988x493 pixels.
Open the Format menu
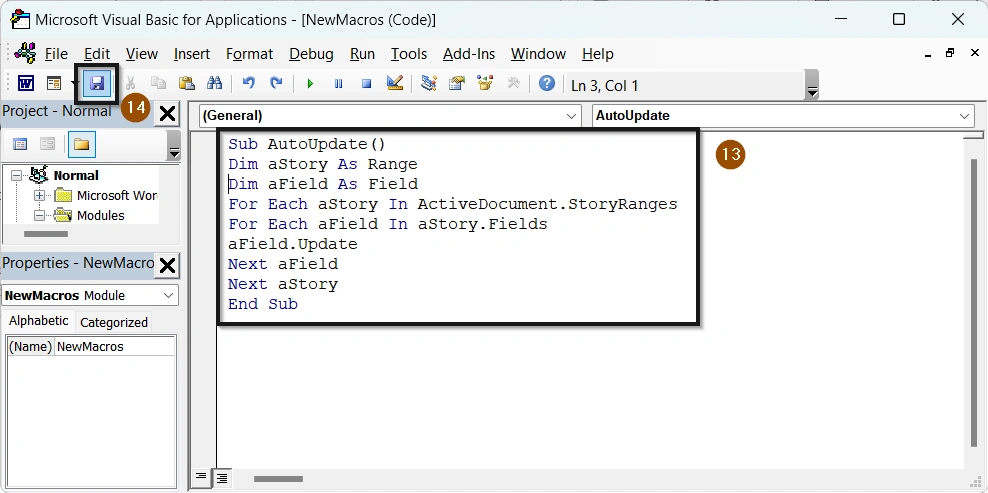click(x=250, y=54)
